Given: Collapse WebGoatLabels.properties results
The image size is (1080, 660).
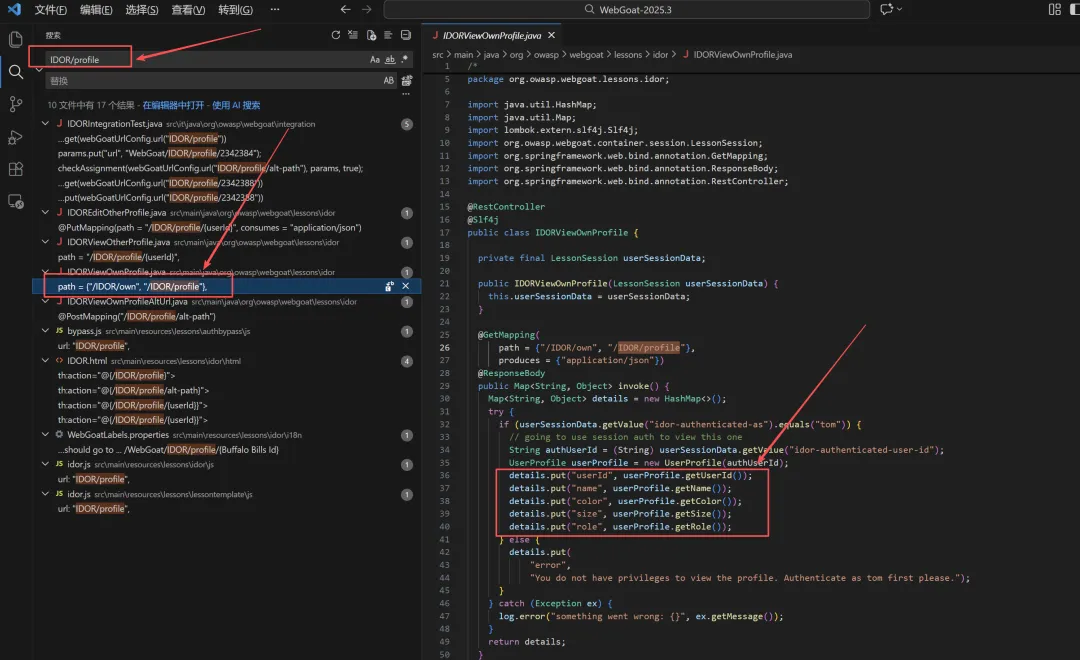Looking at the screenshot, I should point(45,435).
